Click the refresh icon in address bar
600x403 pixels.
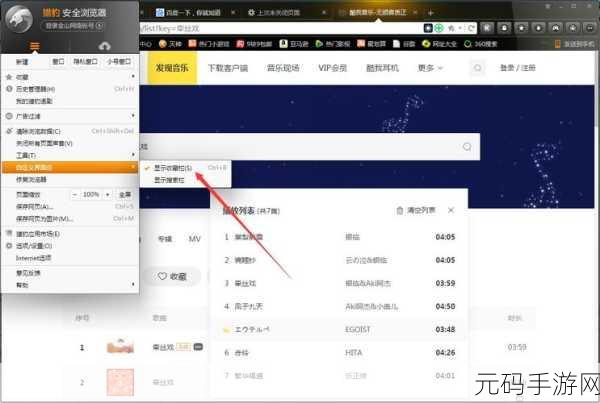(x=471, y=28)
